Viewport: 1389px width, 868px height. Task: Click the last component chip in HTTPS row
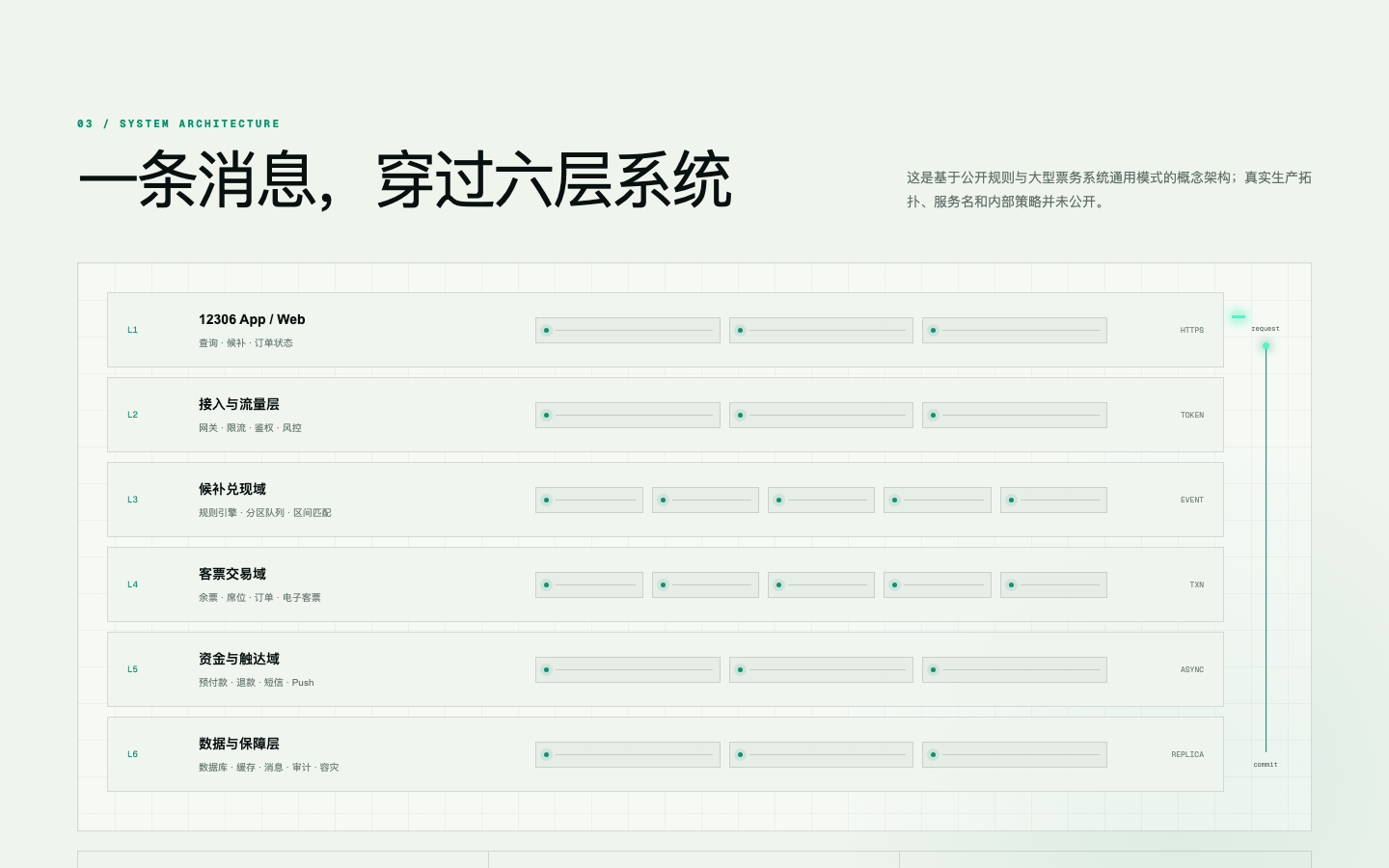tap(1015, 330)
